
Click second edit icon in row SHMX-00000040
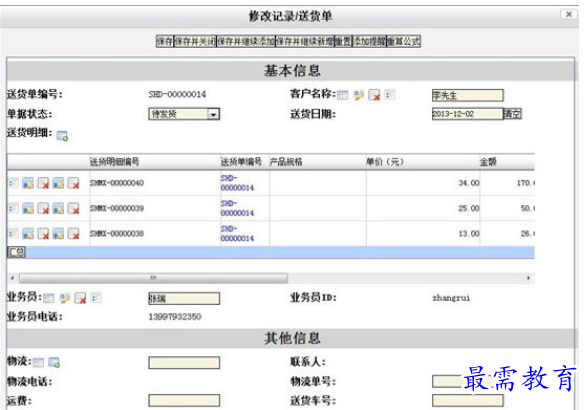pyautogui.click(x=58, y=183)
